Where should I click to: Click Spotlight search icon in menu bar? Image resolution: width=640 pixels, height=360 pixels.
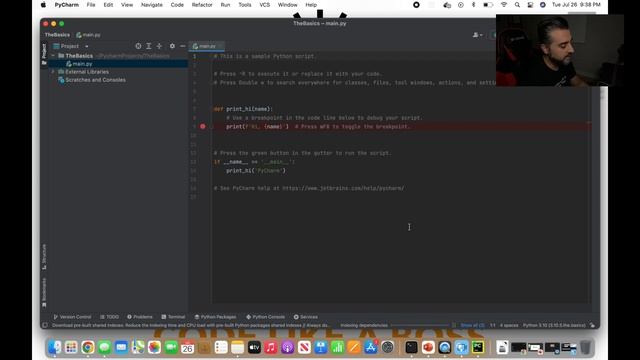517,5
